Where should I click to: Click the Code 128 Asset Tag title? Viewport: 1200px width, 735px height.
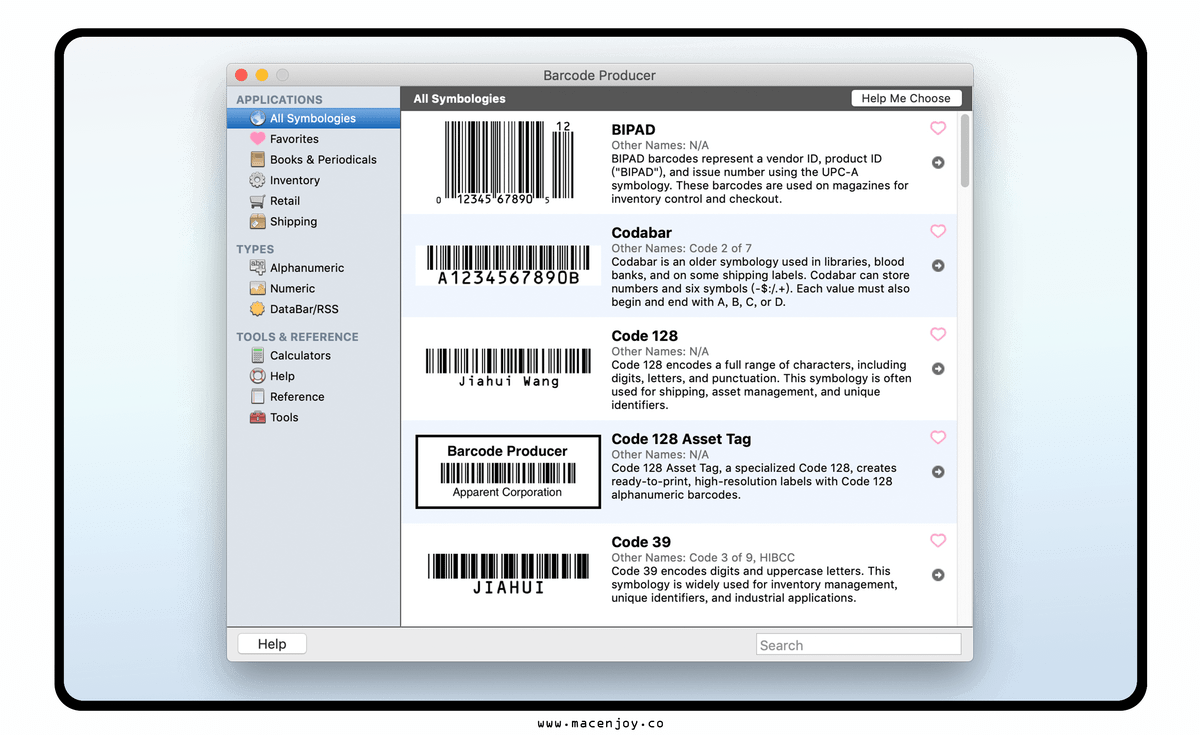(681, 439)
